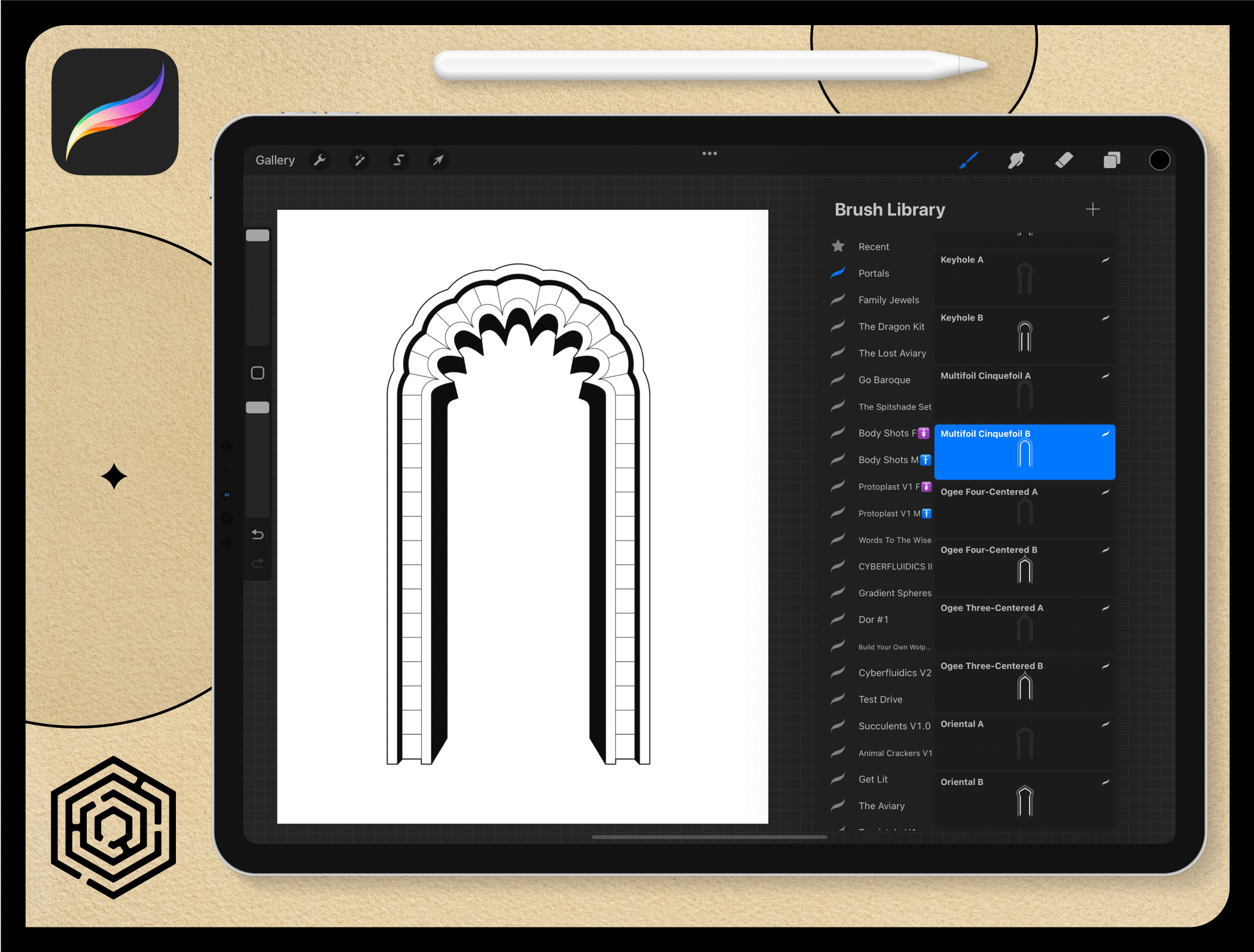Viewport: 1254px width, 952px height.
Task: Open the Go Baroque brush set
Action: click(x=884, y=380)
